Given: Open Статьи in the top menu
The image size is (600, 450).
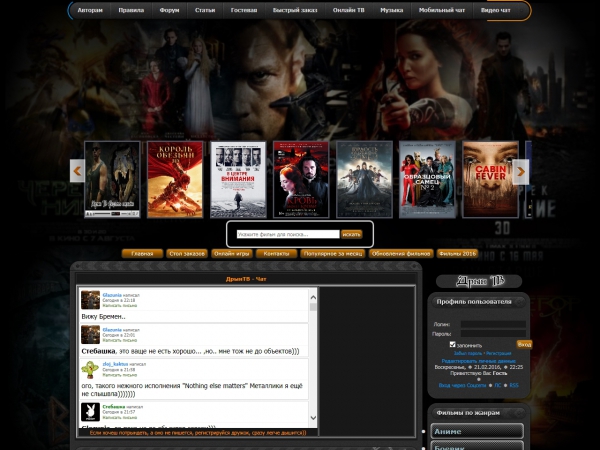Looking at the screenshot, I should 205,10.
